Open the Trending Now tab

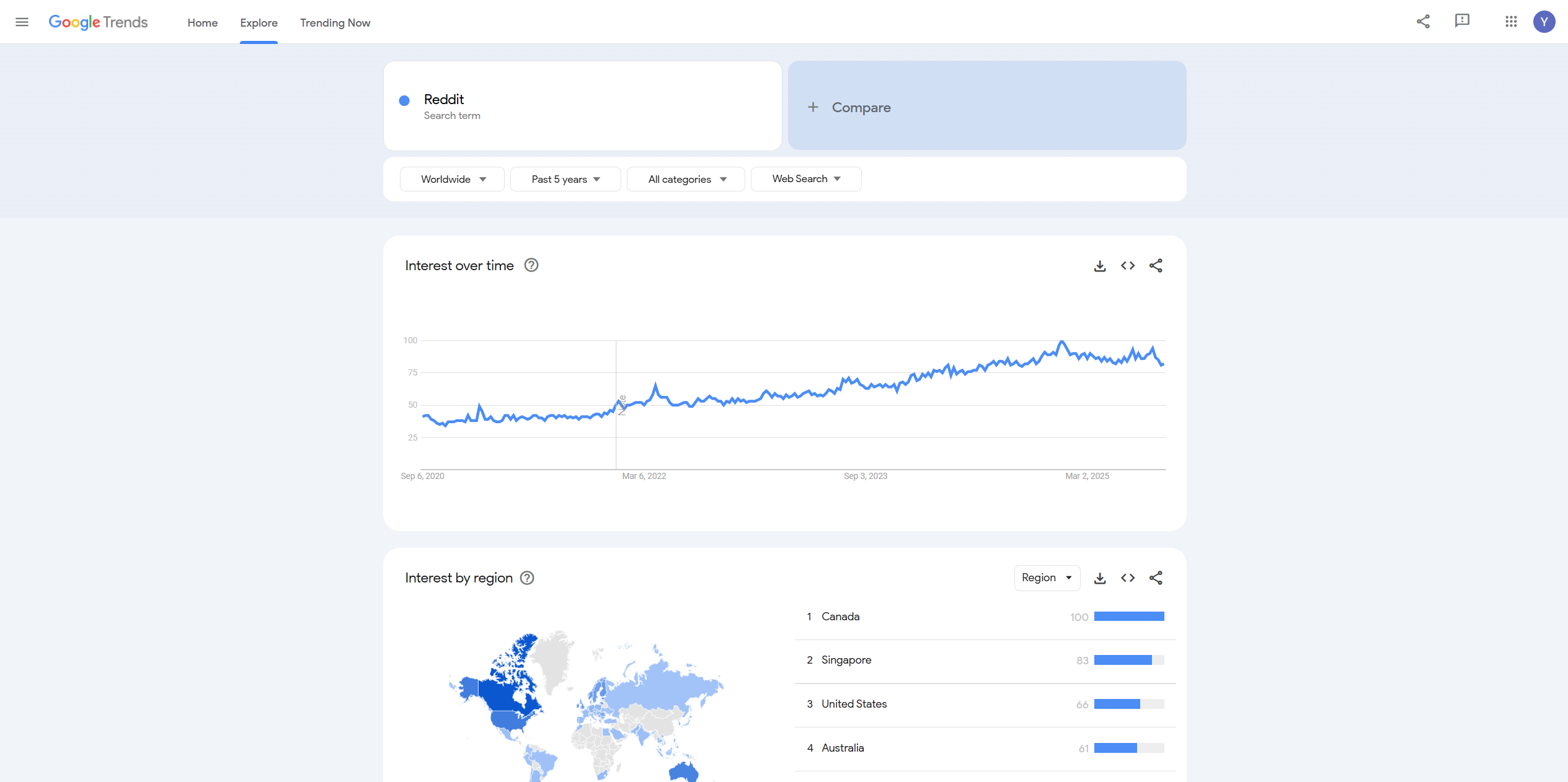pyautogui.click(x=335, y=23)
